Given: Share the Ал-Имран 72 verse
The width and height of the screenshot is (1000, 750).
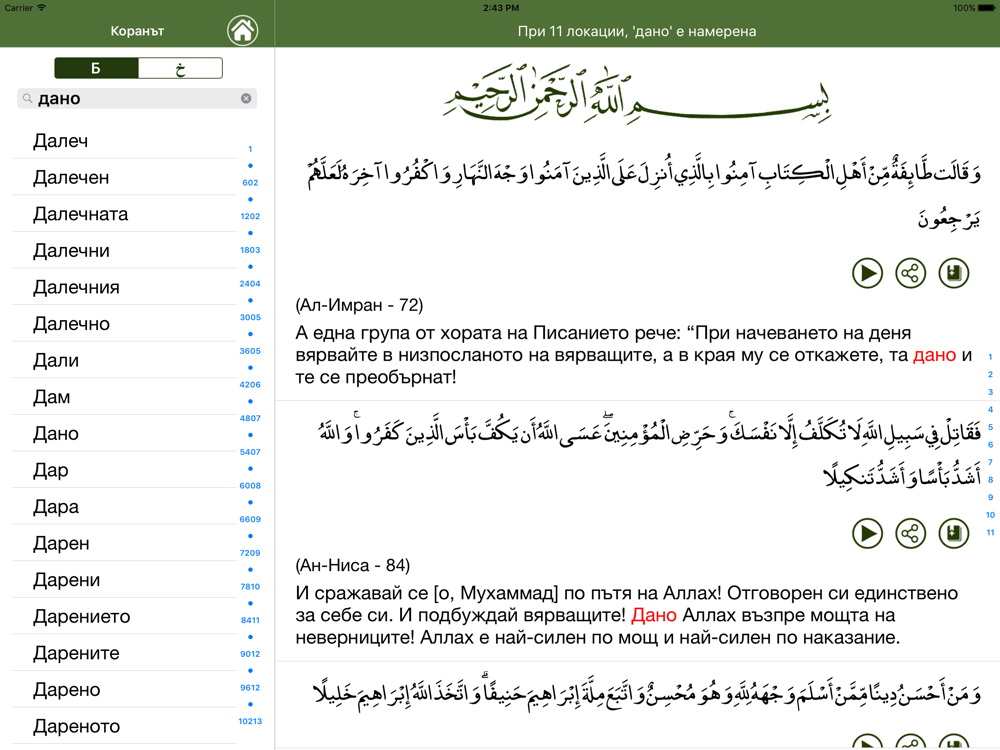Looking at the screenshot, I should 911,273.
